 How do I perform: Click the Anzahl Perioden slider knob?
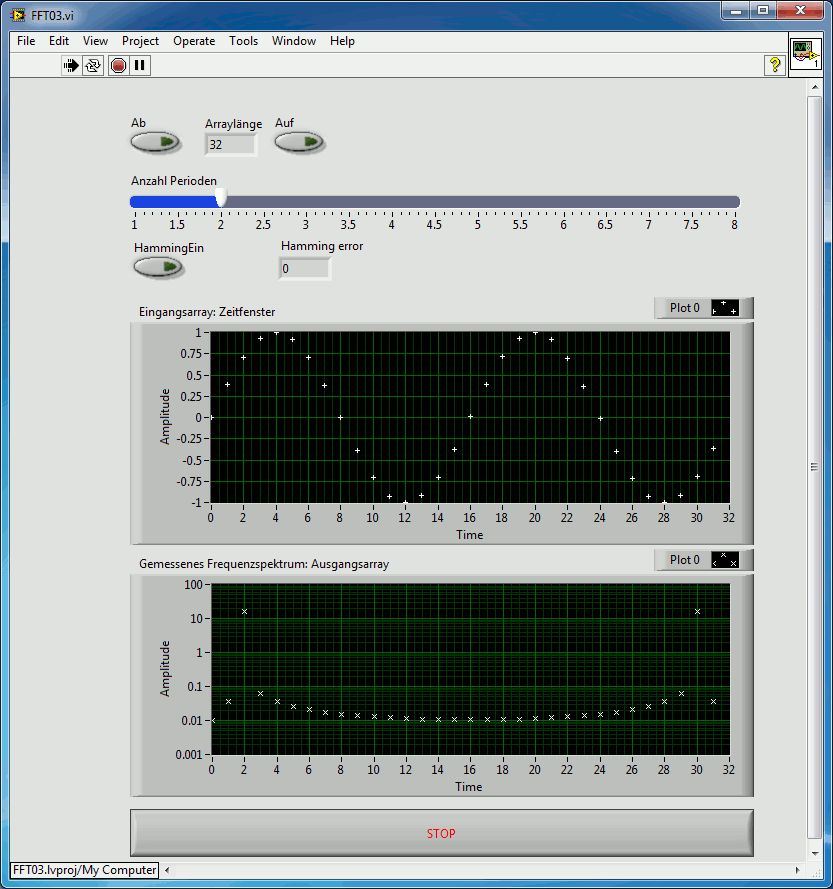pos(221,199)
